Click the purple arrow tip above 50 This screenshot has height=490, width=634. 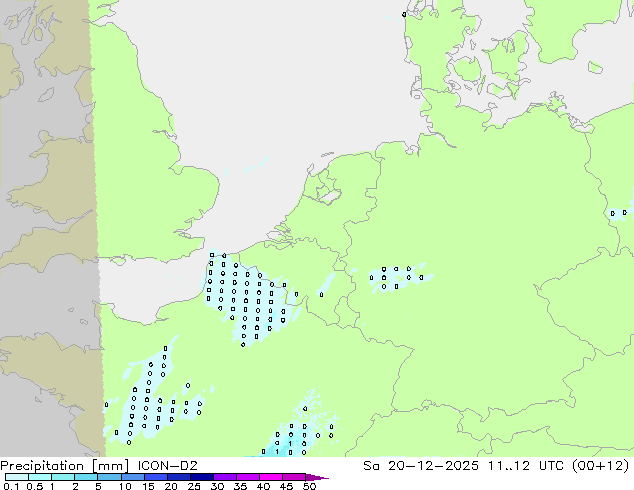click(x=317, y=477)
